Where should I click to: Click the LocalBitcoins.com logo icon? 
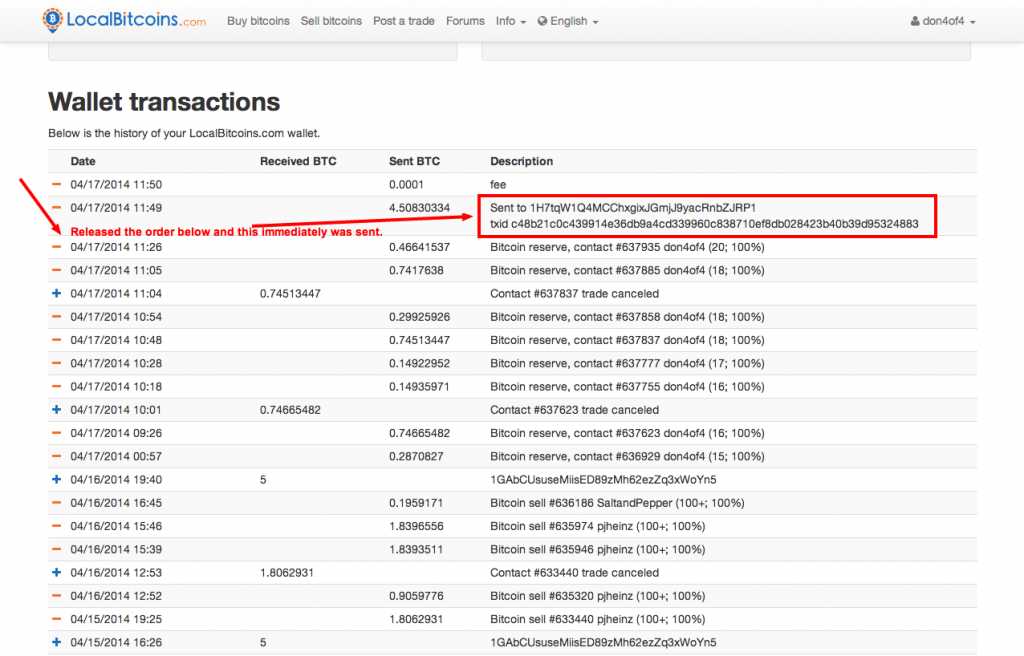tap(52, 20)
